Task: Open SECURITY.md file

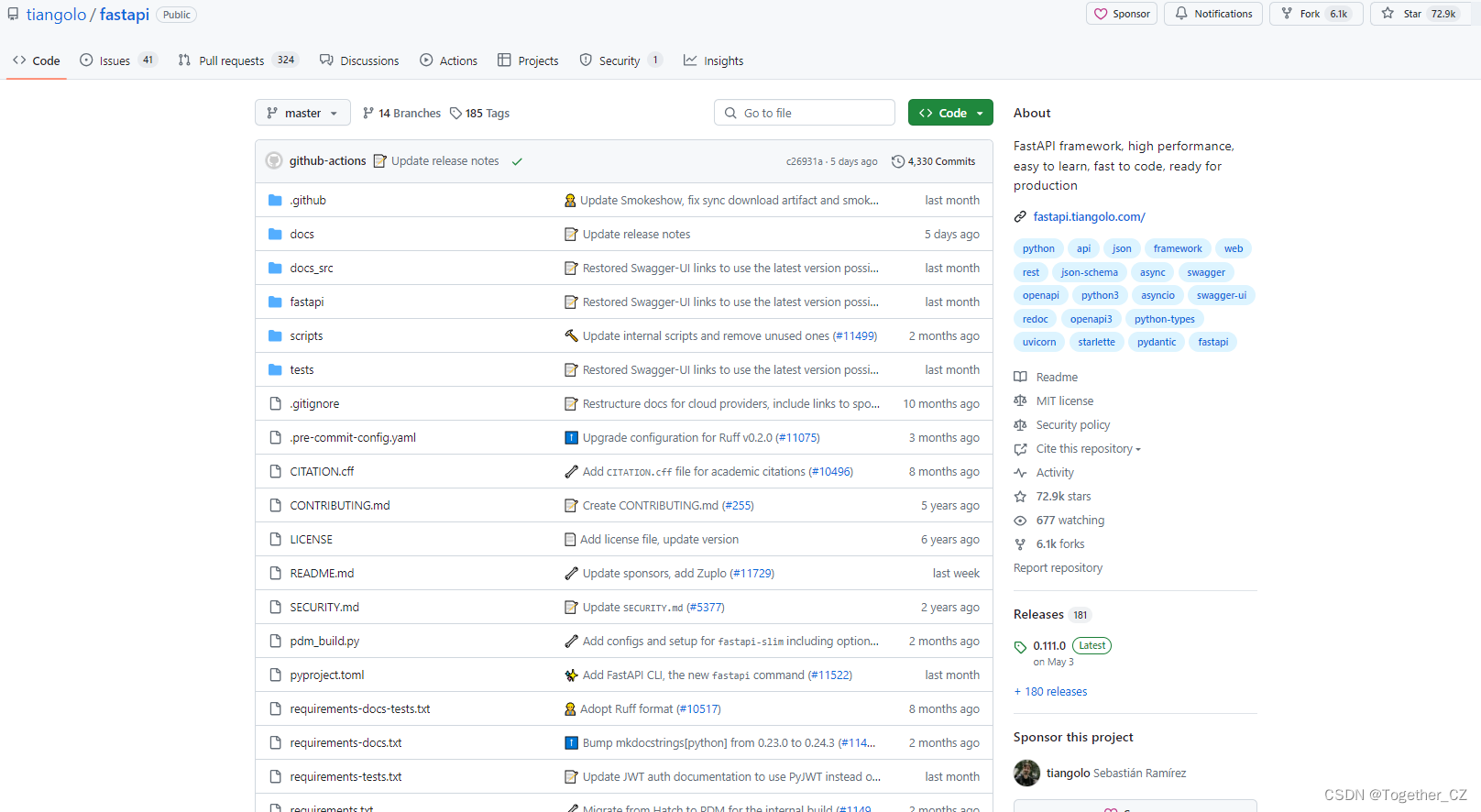Action: [324, 607]
